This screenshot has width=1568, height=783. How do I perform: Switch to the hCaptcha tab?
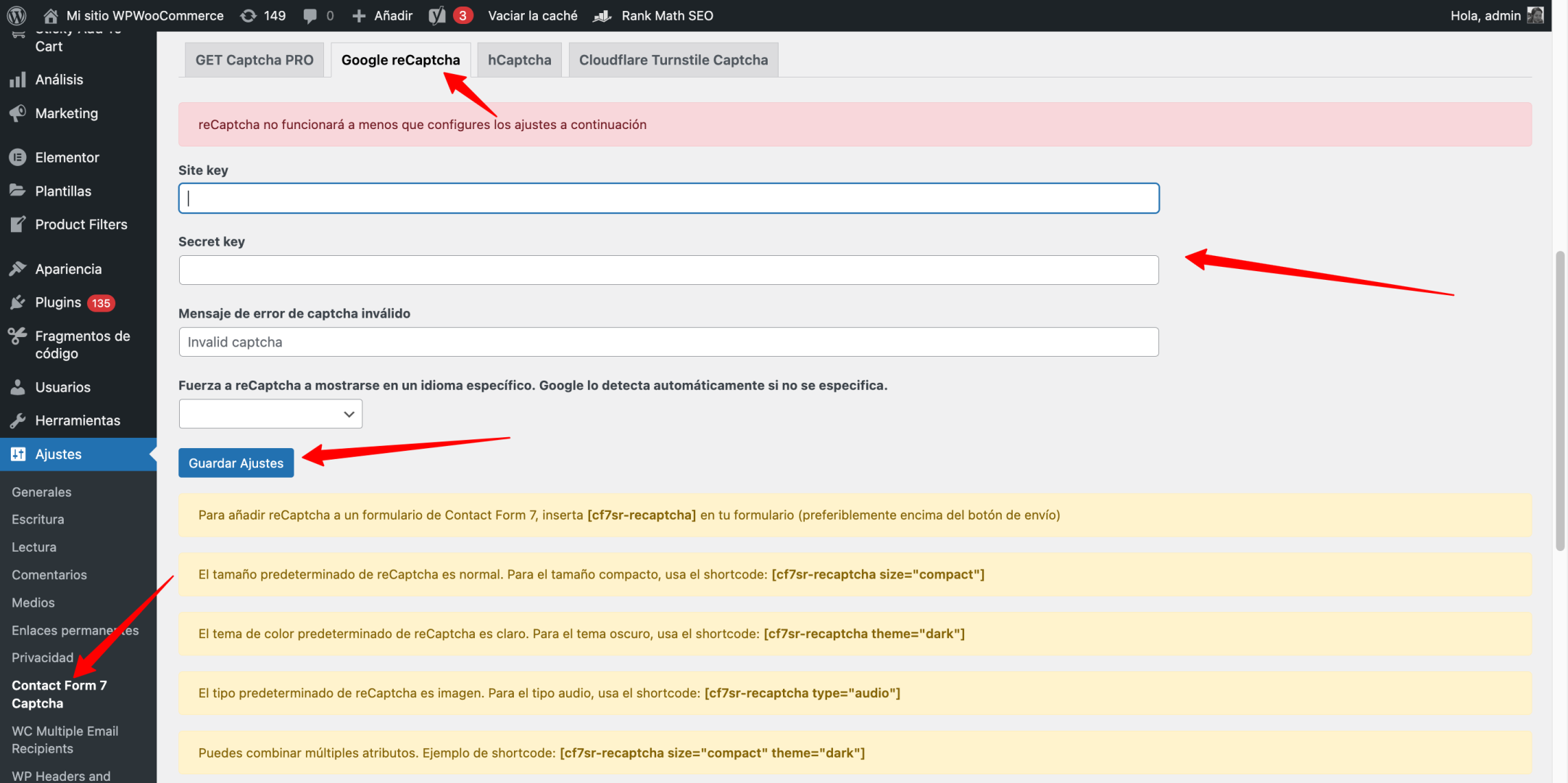click(519, 60)
